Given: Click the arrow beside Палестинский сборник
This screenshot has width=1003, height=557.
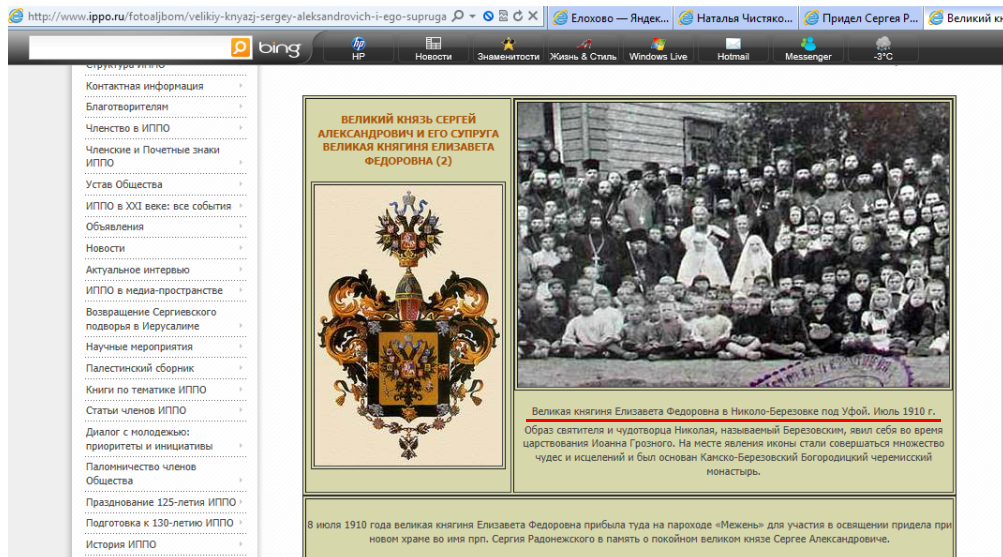Looking at the screenshot, I should click(241, 368).
